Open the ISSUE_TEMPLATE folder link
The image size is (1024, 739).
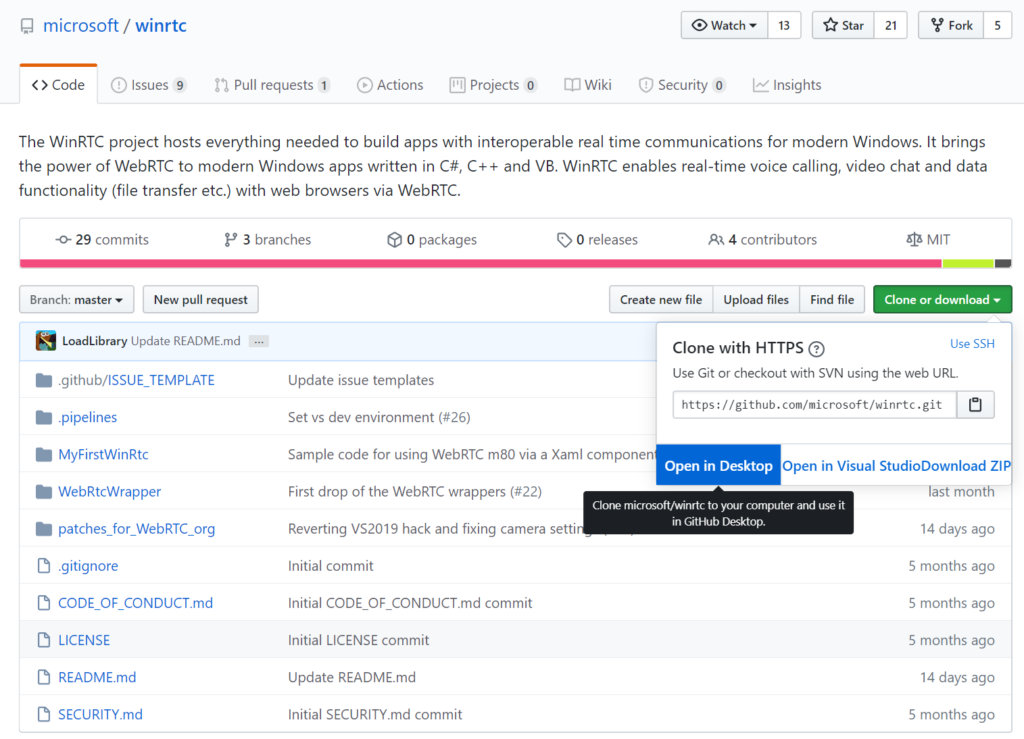pyautogui.click(x=161, y=380)
